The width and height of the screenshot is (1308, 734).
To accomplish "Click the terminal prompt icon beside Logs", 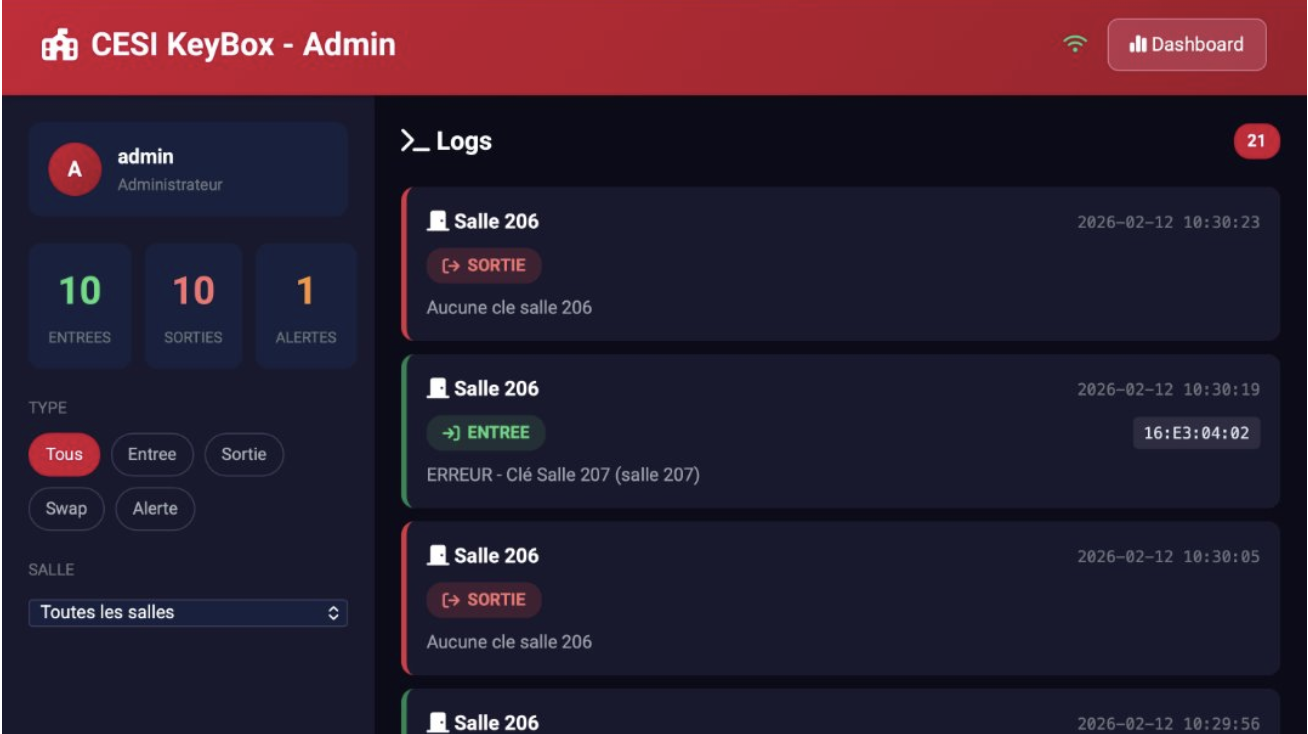I will click(x=415, y=142).
